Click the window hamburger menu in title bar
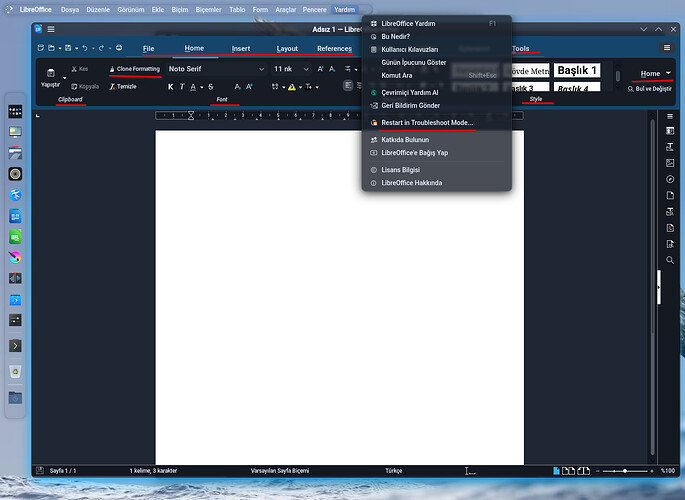Screen dimensions: 685x500 (51, 29)
